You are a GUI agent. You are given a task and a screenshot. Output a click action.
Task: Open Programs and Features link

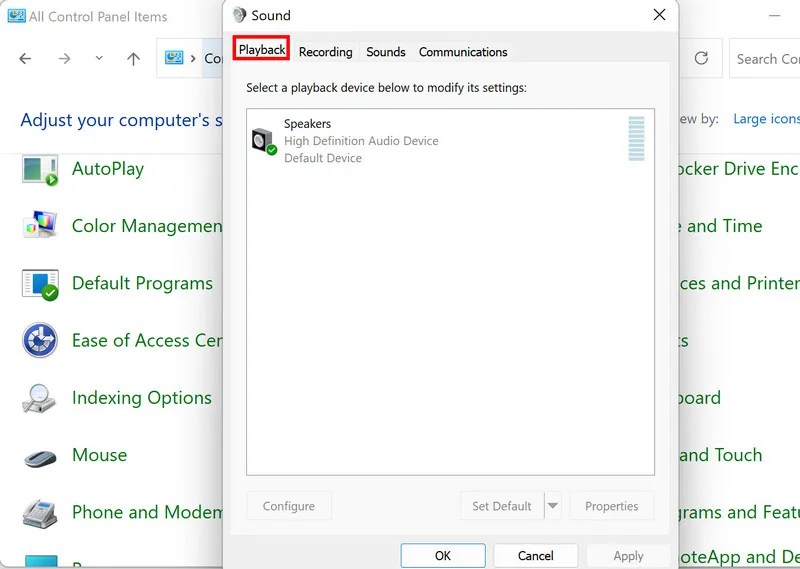[739, 512]
